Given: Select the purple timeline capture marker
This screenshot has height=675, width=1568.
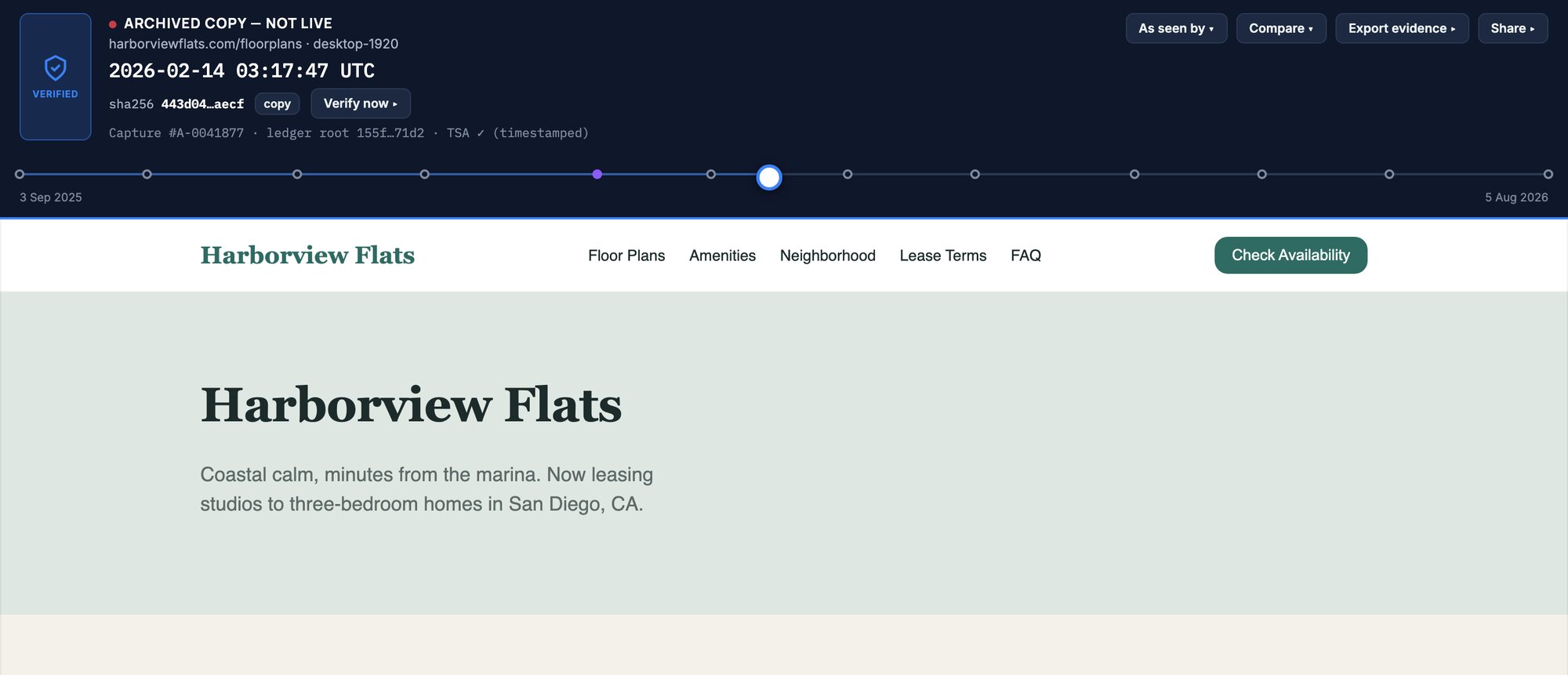Looking at the screenshot, I should tap(597, 174).
